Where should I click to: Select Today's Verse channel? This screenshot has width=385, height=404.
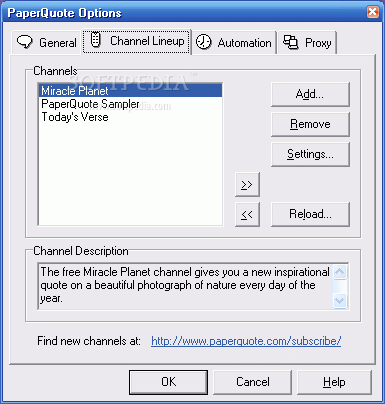coord(130,117)
